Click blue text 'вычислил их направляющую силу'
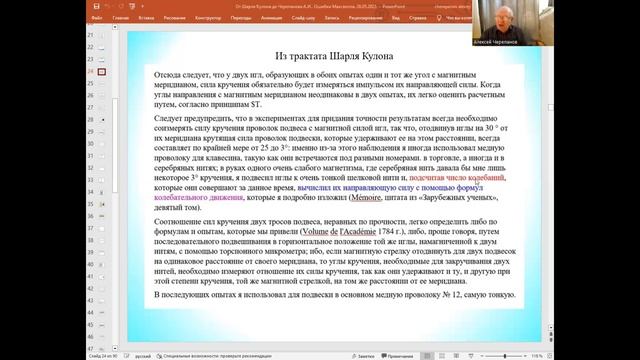 coord(356,188)
